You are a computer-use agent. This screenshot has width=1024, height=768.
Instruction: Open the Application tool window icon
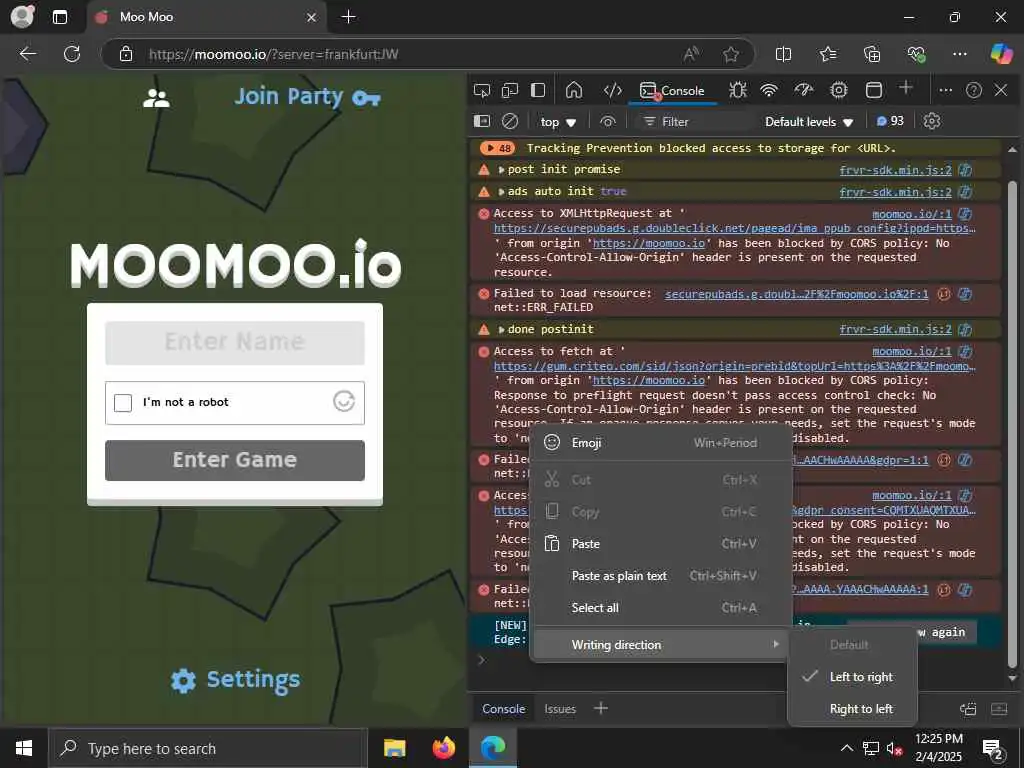pyautogui.click(x=874, y=90)
